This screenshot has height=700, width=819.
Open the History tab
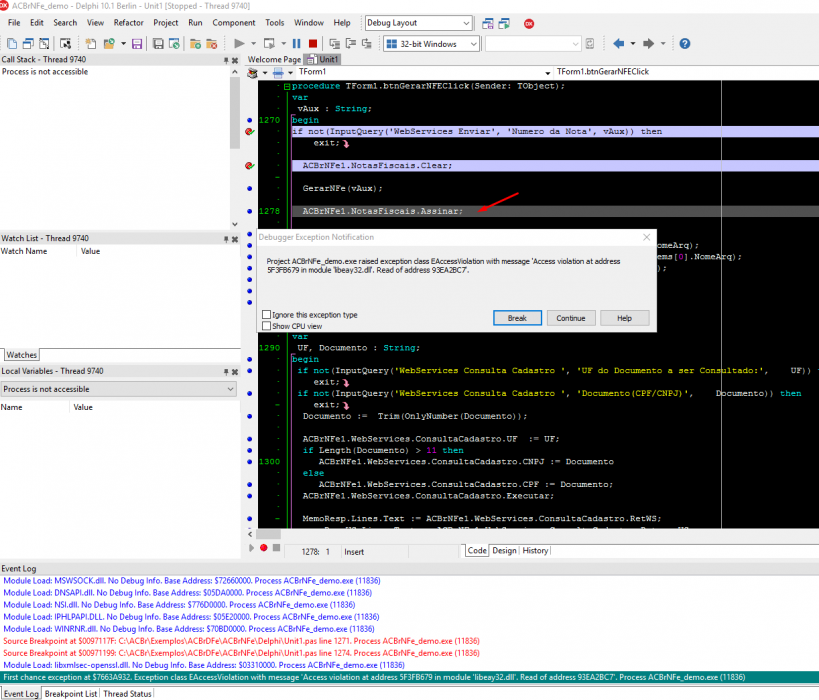coord(535,551)
